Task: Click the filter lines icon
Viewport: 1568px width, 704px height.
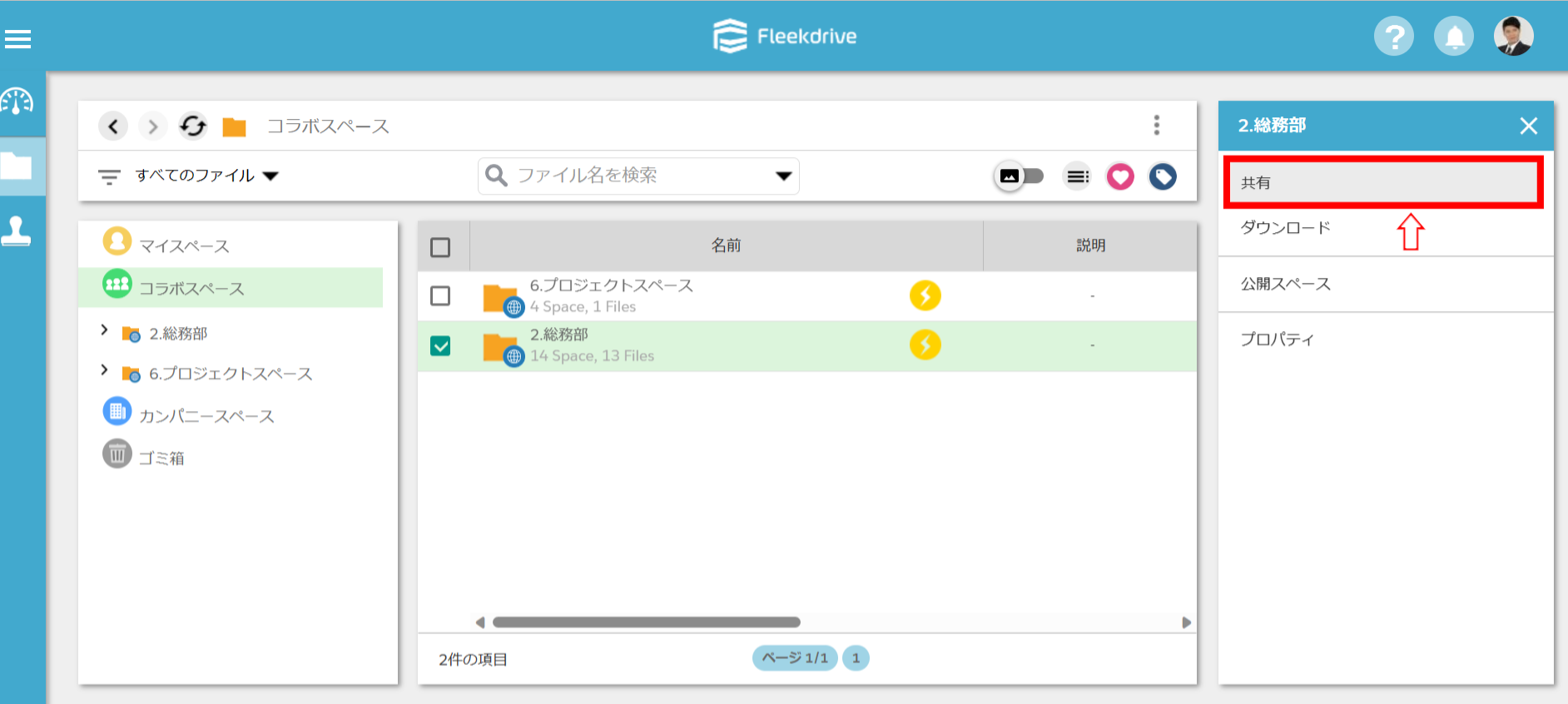Action: (109, 176)
